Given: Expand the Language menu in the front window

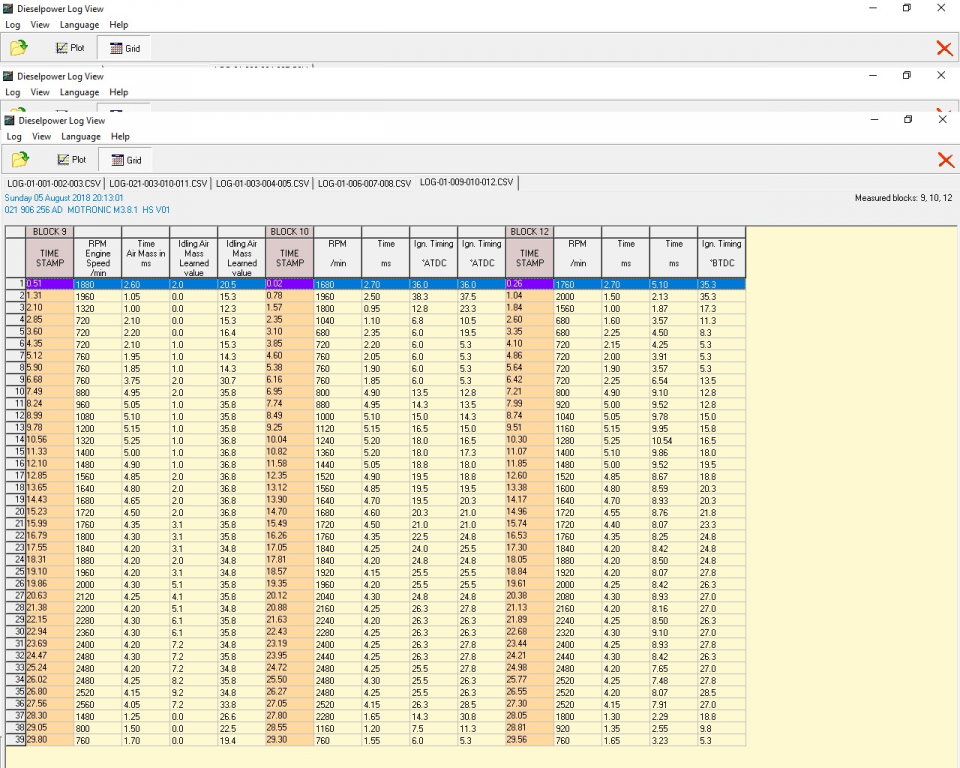Looking at the screenshot, I should point(81,137).
